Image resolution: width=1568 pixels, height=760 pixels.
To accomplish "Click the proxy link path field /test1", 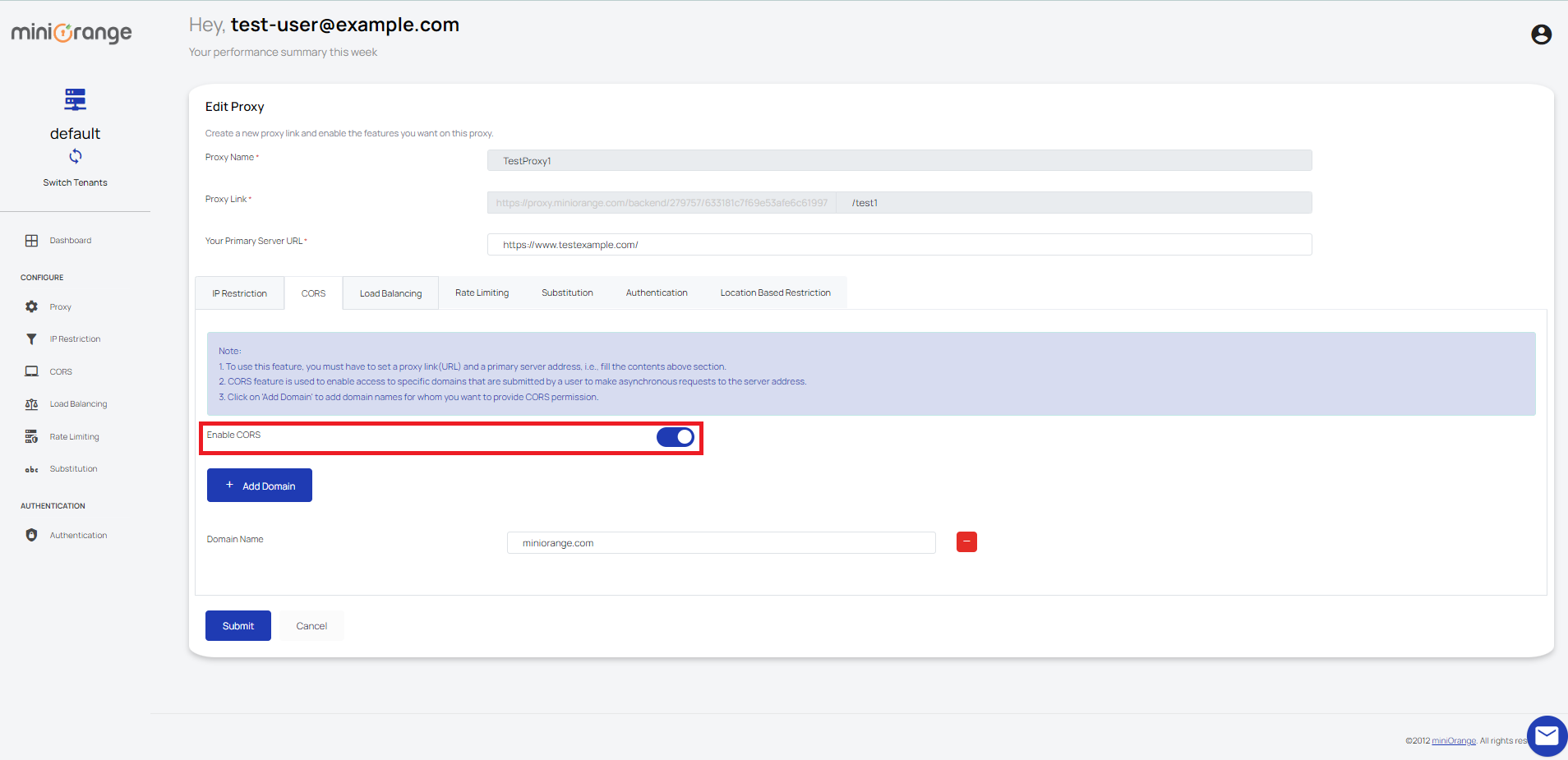I will [1074, 203].
